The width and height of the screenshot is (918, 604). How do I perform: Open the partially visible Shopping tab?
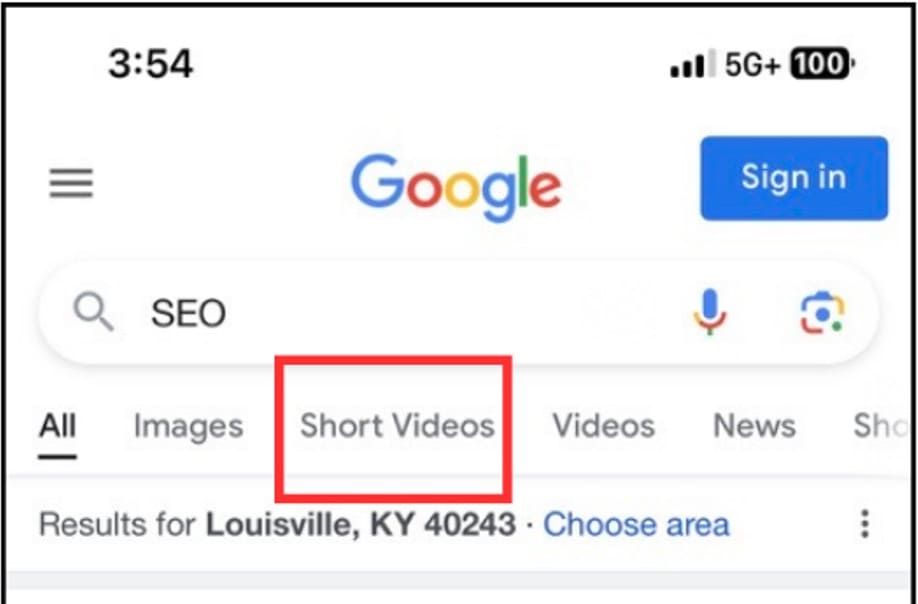coord(881,425)
